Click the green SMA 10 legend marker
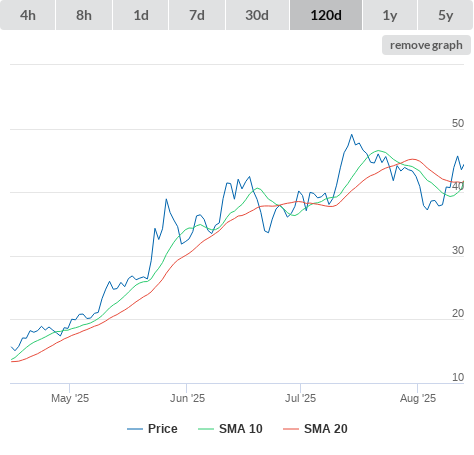This screenshot has width=474, height=455. pyautogui.click(x=206, y=429)
